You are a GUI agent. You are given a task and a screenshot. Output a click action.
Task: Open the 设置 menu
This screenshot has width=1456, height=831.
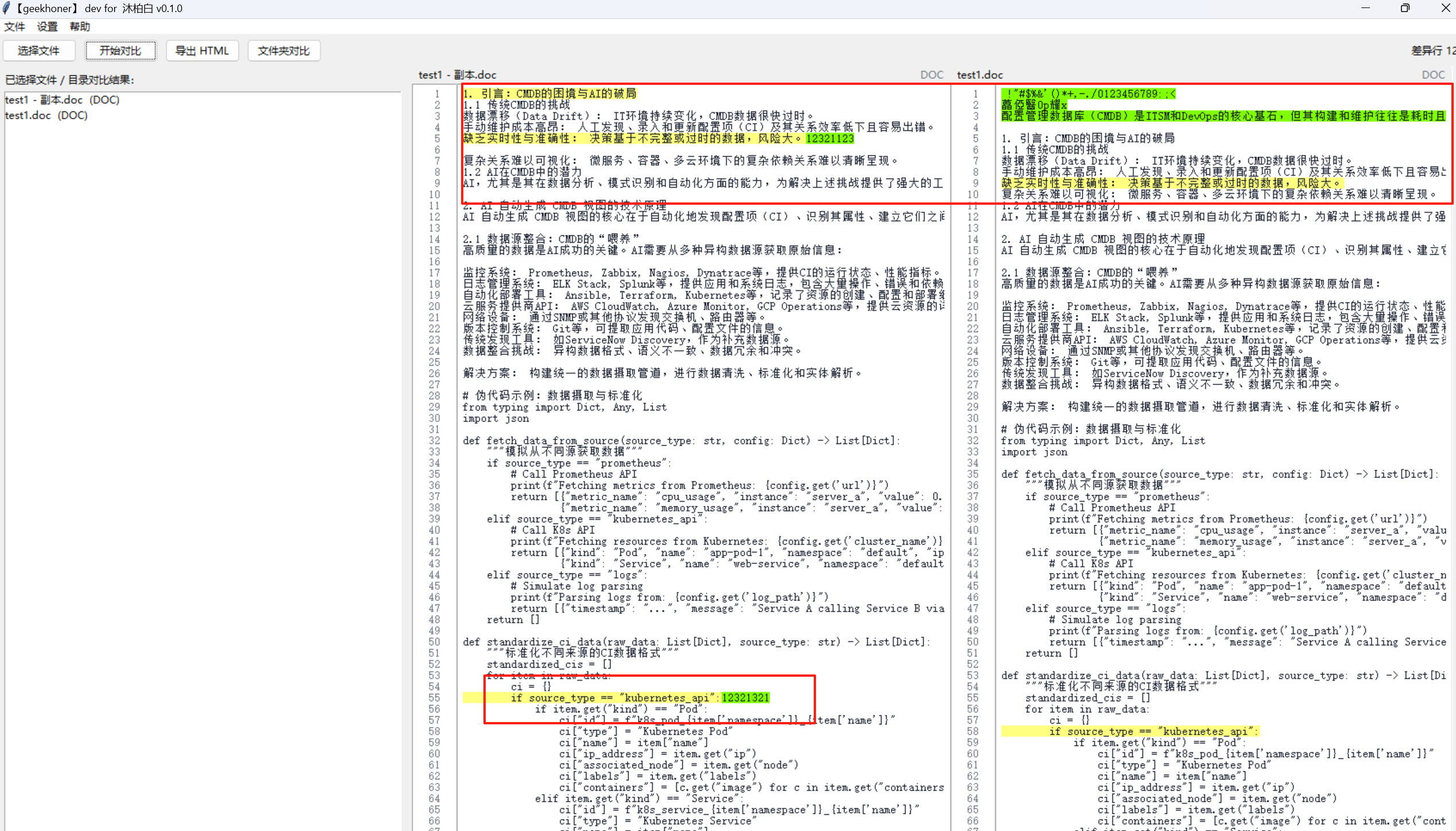[47, 26]
